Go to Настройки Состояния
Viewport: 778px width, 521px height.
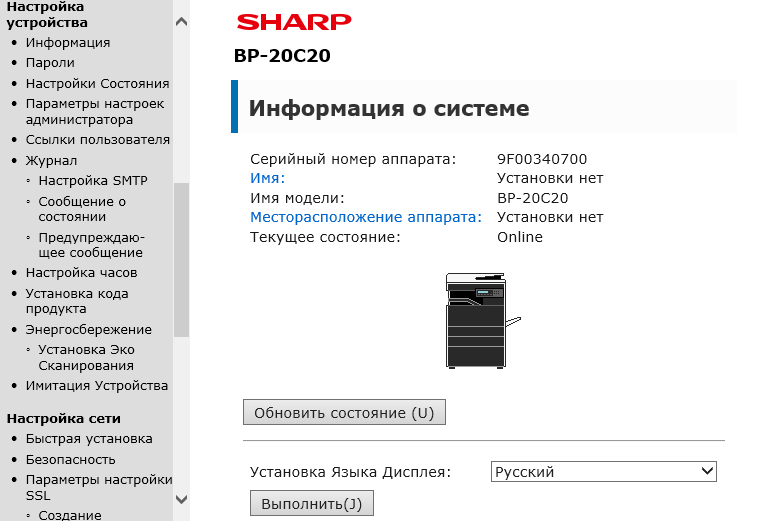click(98, 83)
